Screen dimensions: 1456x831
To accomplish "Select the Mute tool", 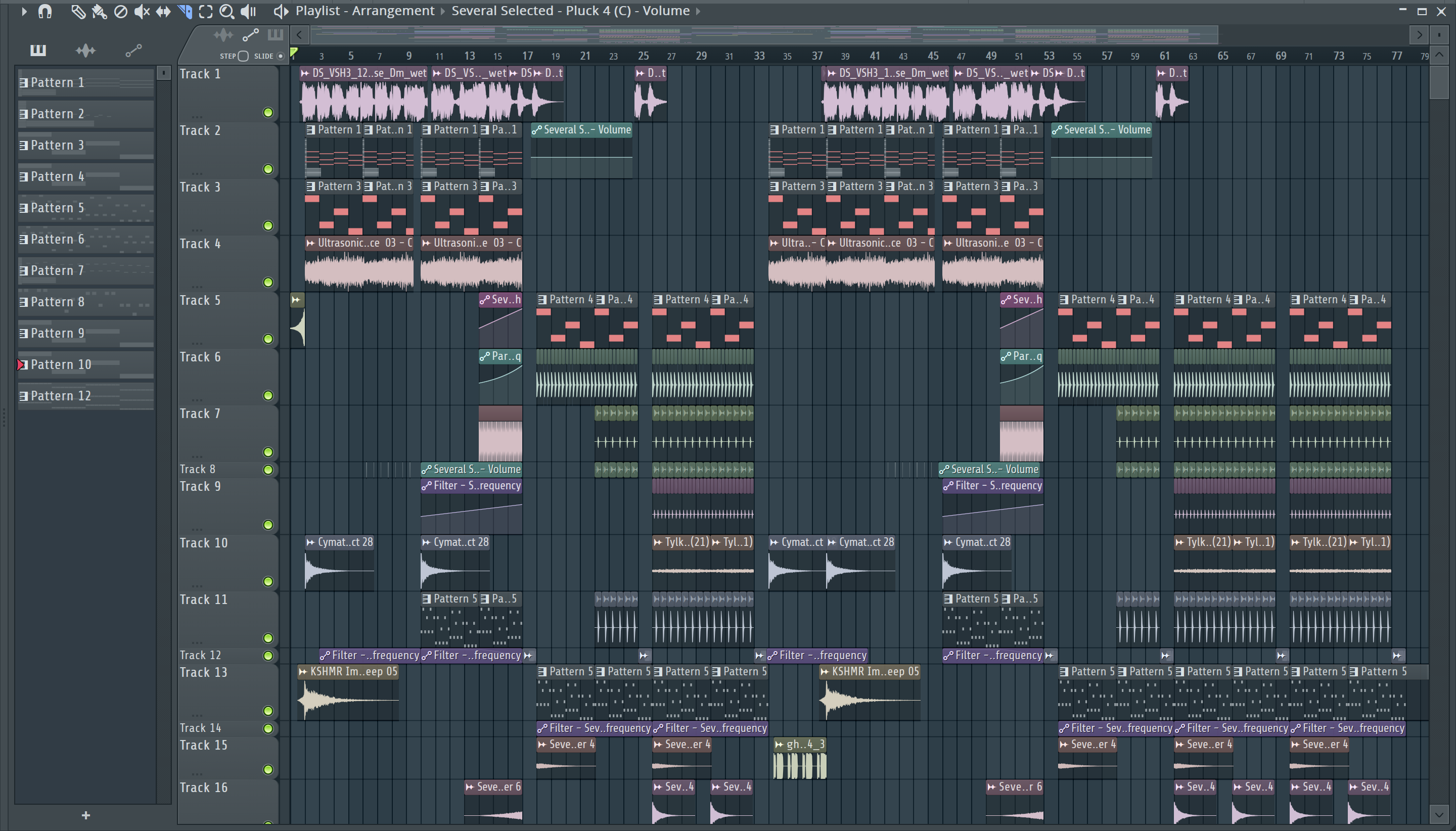I will [x=142, y=12].
